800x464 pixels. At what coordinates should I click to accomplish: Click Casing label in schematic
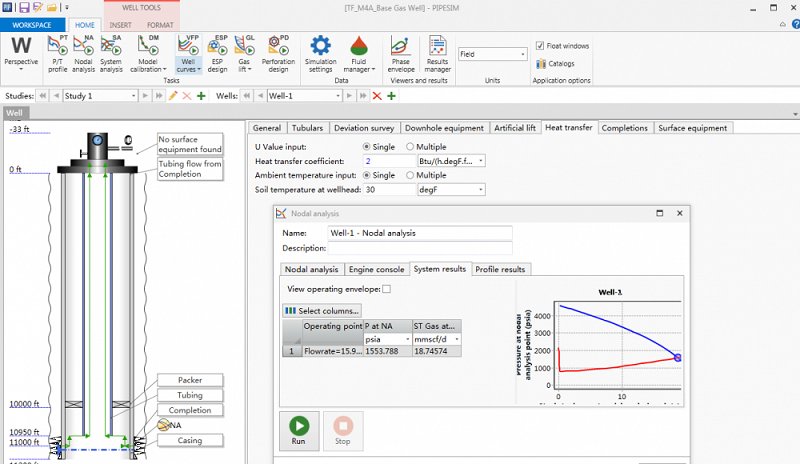pyautogui.click(x=190, y=440)
